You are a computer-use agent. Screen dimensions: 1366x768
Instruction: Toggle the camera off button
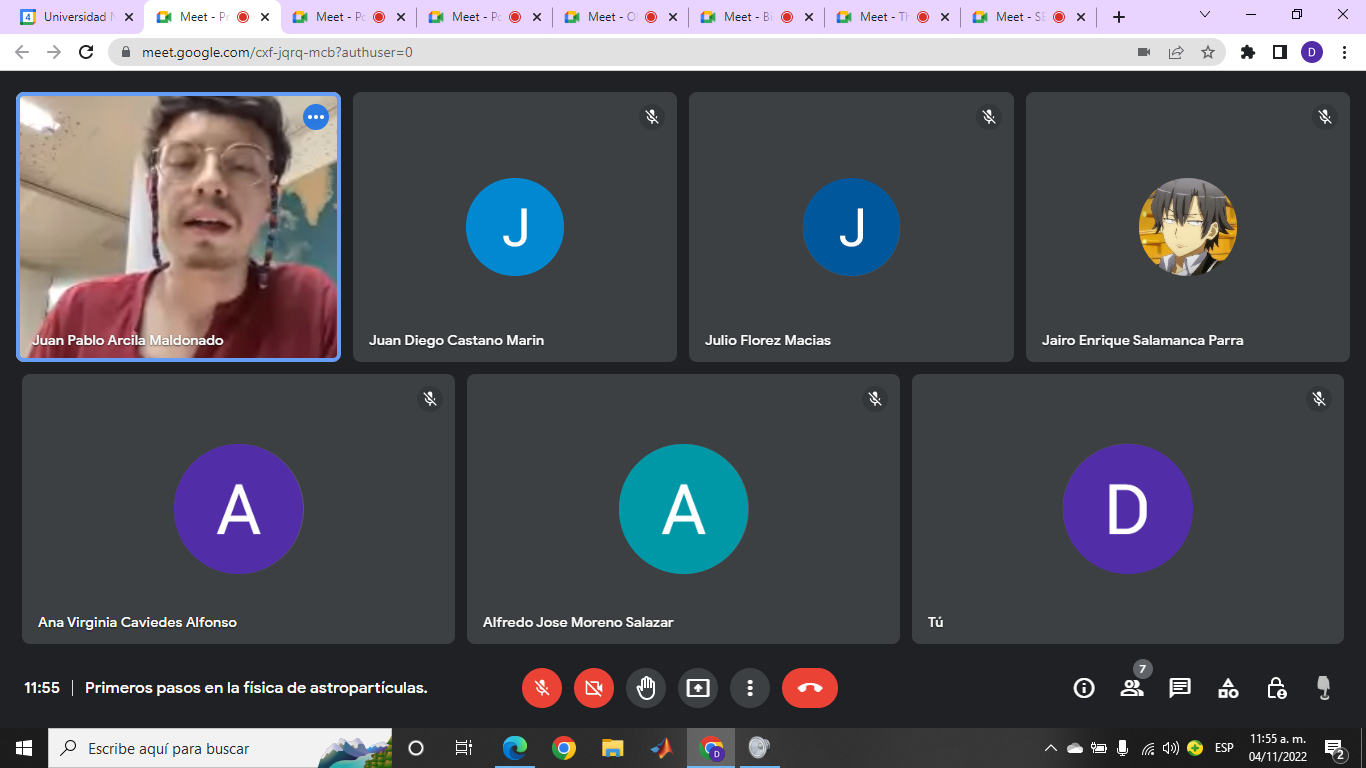point(594,688)
